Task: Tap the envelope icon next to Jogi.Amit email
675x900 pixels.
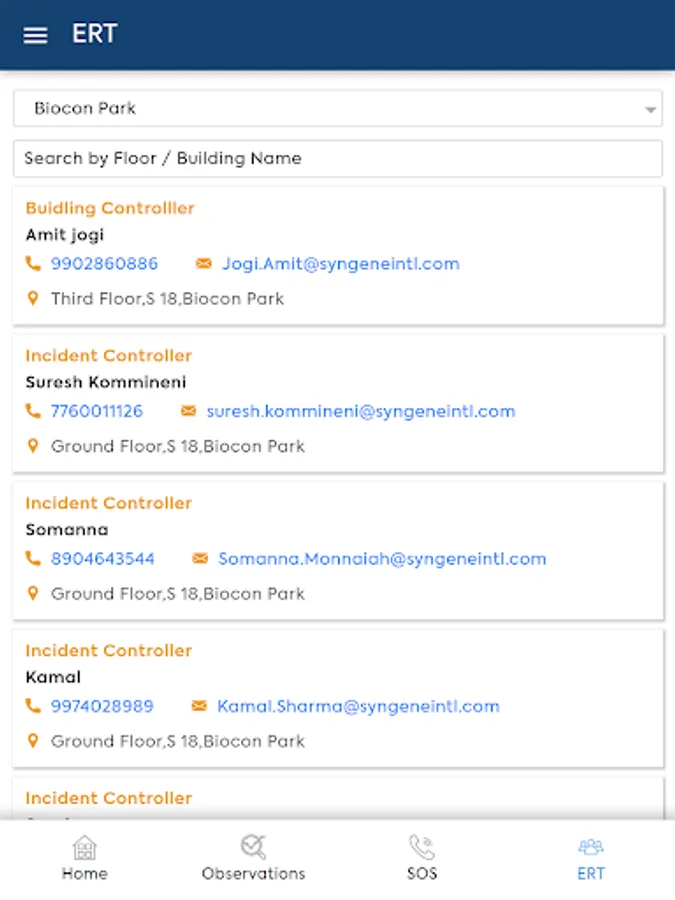Action: (204, 264)
